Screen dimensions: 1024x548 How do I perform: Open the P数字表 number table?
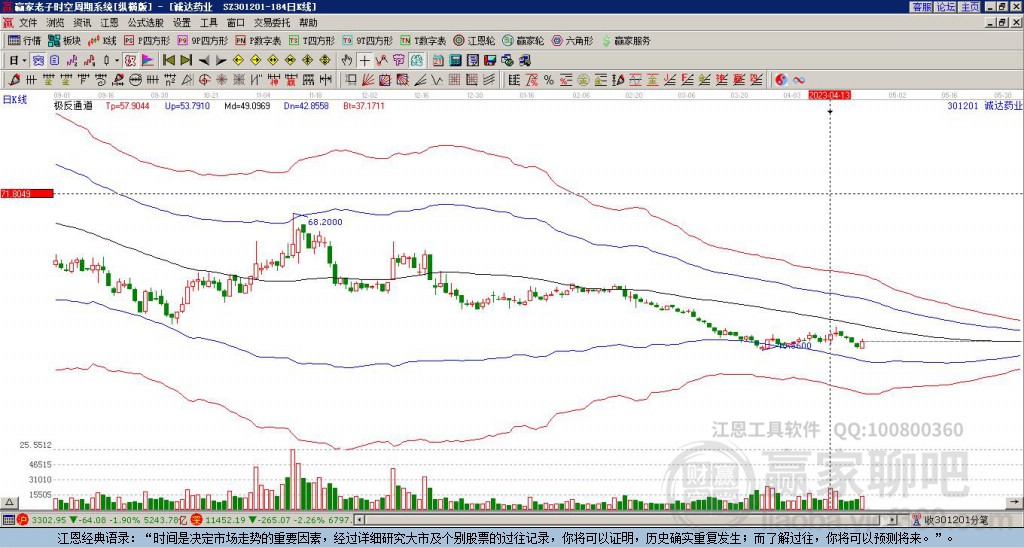tap(258, 40)
